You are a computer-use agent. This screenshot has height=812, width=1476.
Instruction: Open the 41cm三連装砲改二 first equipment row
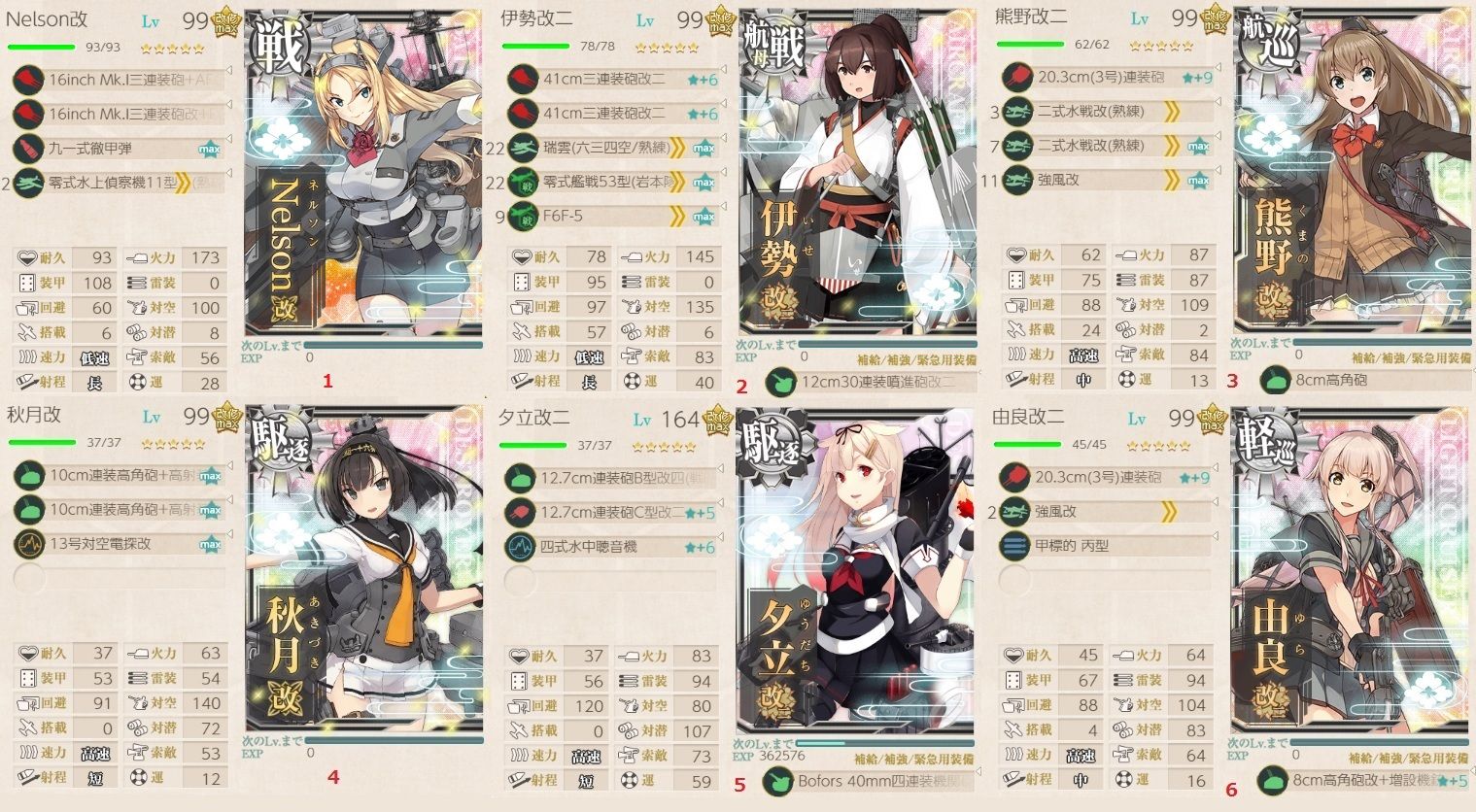pyautogui.click(x=614, y=80)
